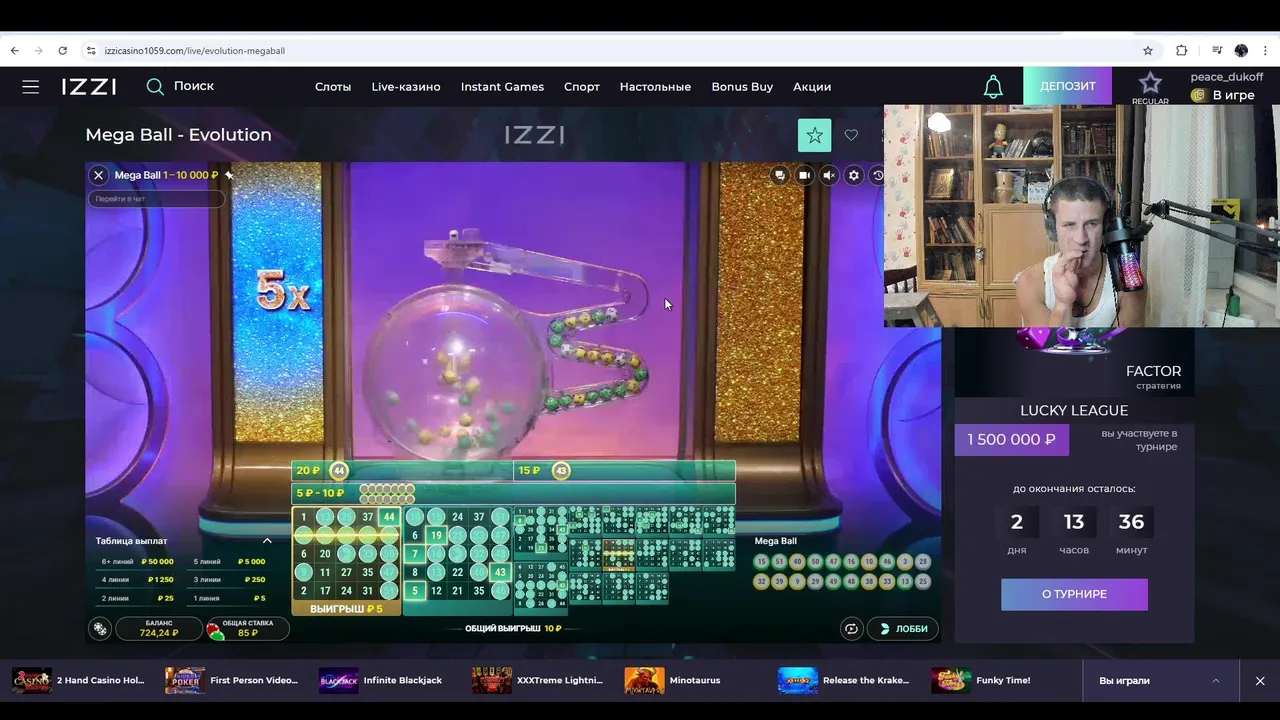Toggle the video camera icon
Screen dimensions: 1280x720
tap(804, 175)
